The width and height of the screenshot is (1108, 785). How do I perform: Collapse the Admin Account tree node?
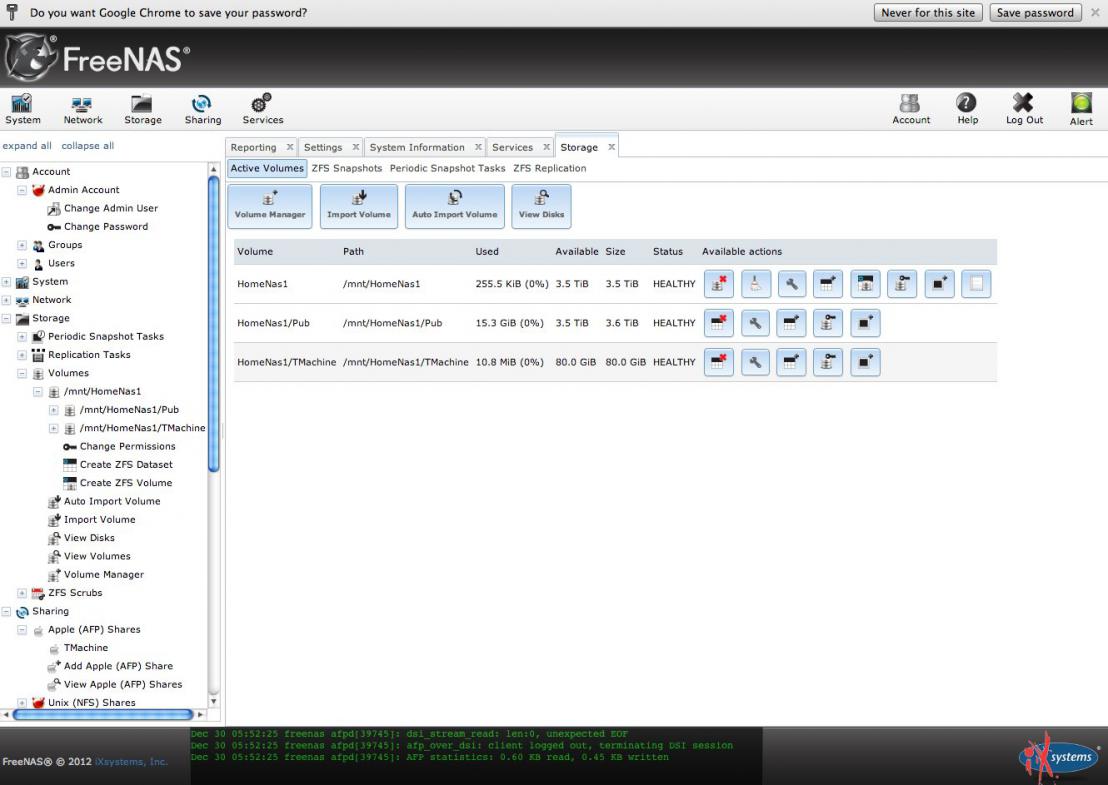[22, 190]
